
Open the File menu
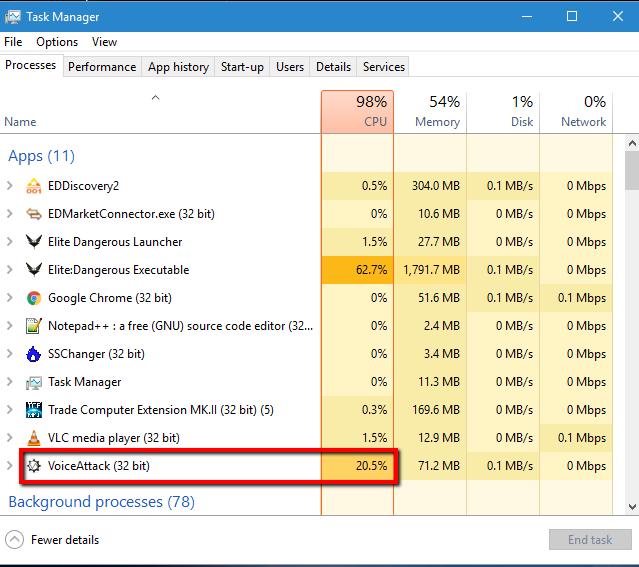(x=13, y=42)
